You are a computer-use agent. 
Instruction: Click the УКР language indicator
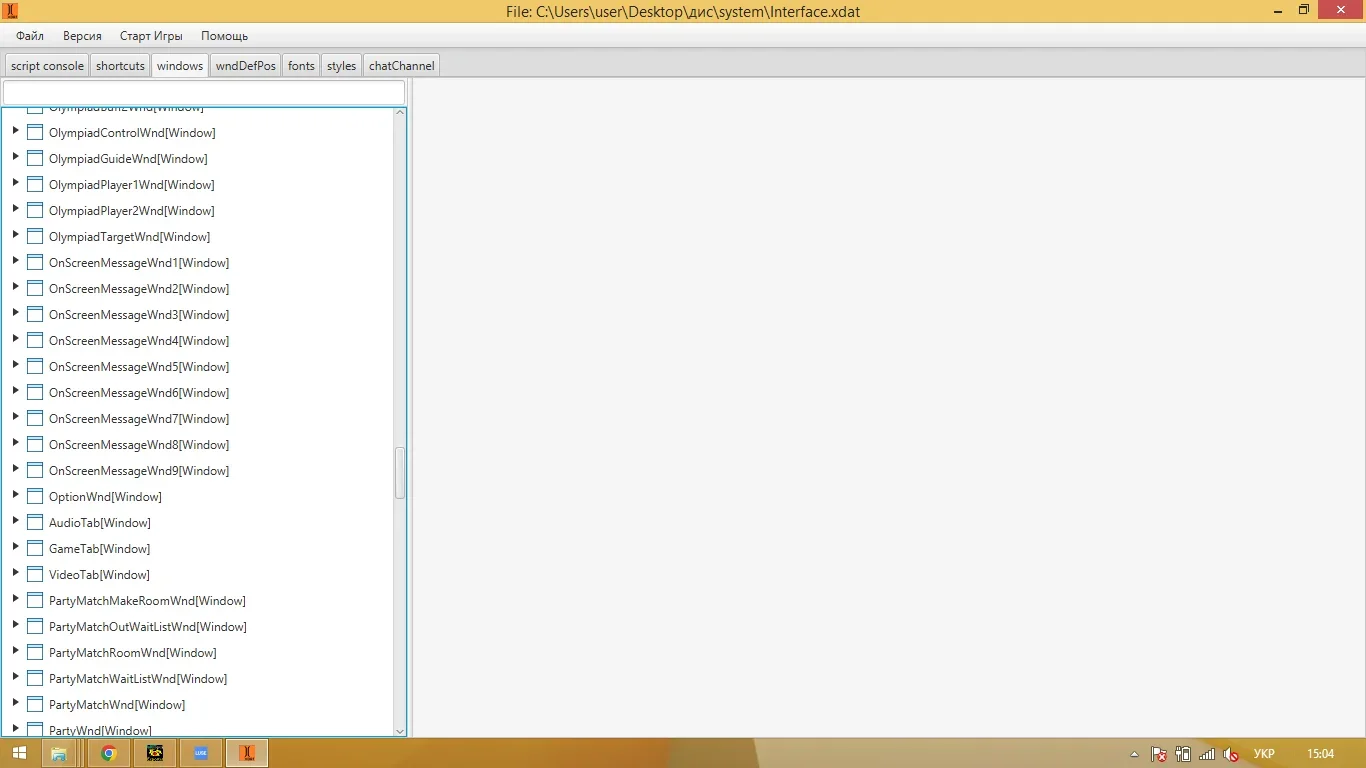[x=1263, y=753]
